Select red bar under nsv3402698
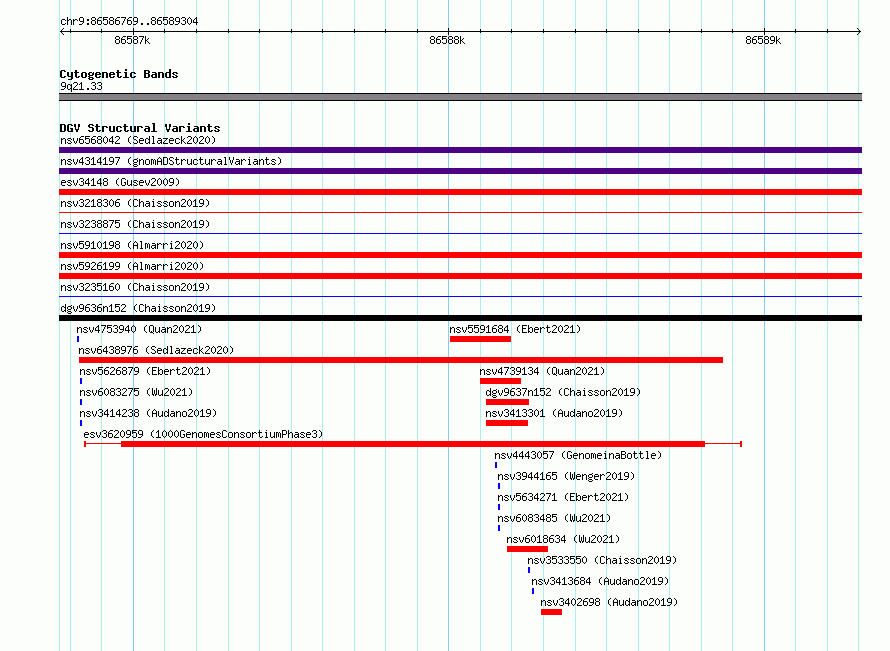 [551, 612]
